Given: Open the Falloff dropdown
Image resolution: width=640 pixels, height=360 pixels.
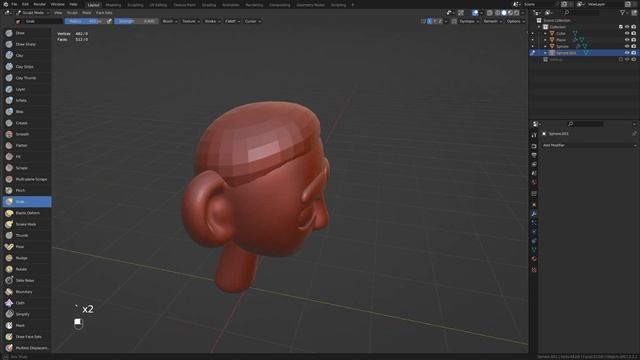Looking at the screenshot, I should pyautogui.click(x=232, y=21).
